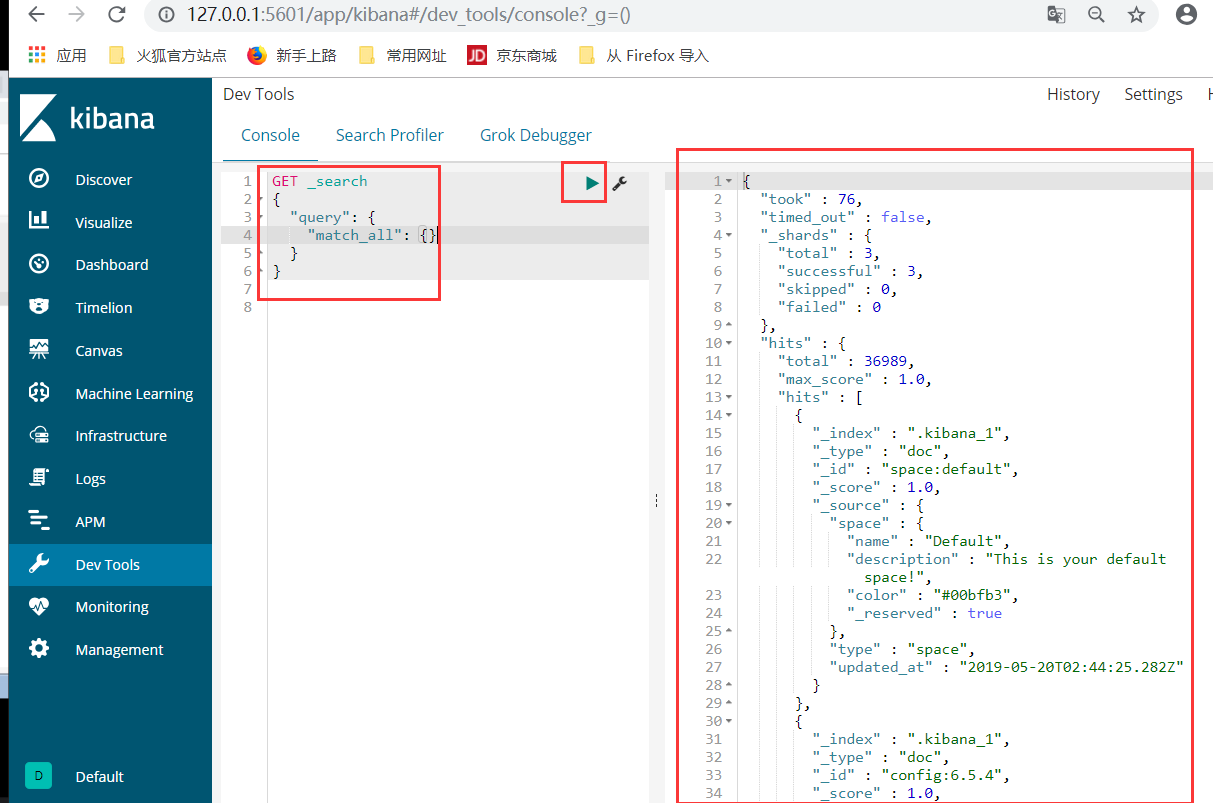Open Timelion from sidebar label
This screenshot has width=1213, height=803.
click(104, 308)
